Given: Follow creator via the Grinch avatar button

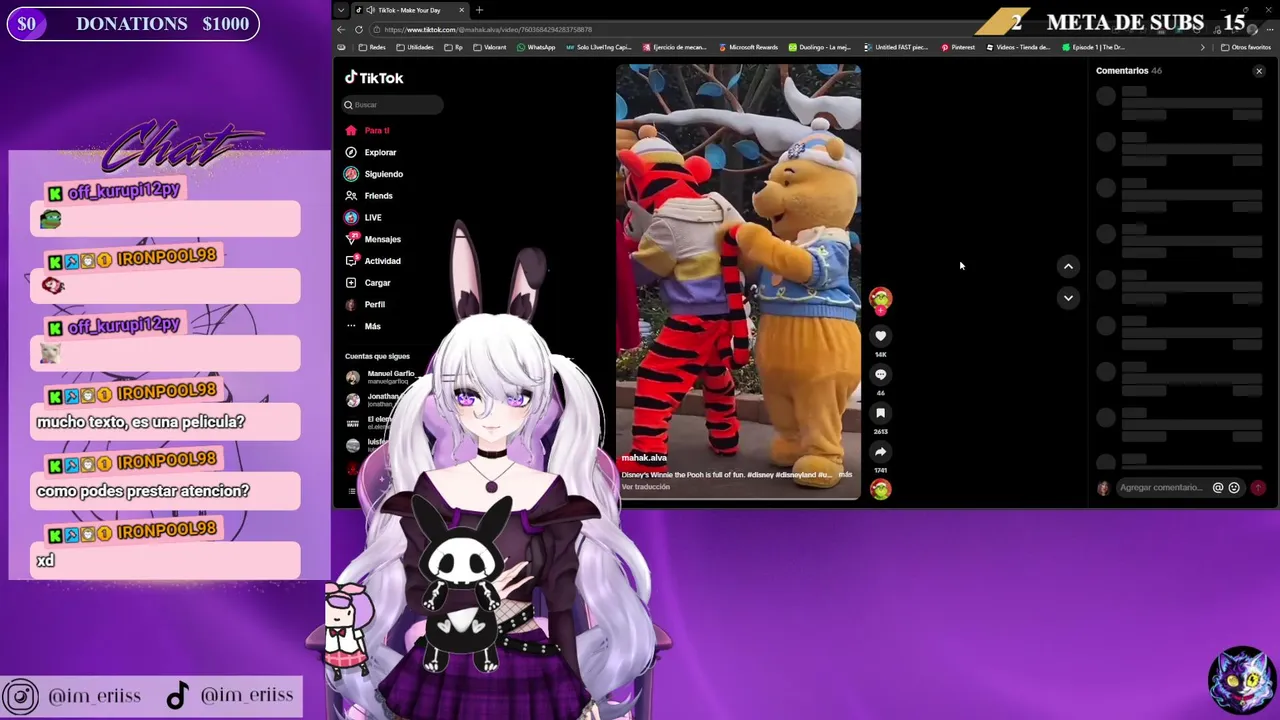Looking at the screenshot, I should [x=880, y=299].
